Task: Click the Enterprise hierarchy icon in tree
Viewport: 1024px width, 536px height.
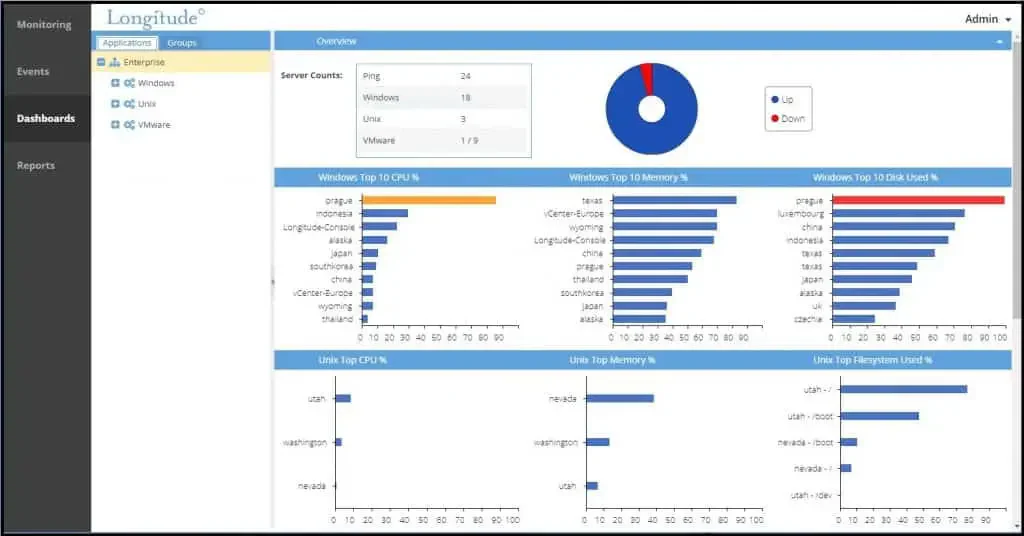Action: coord(114,62)
